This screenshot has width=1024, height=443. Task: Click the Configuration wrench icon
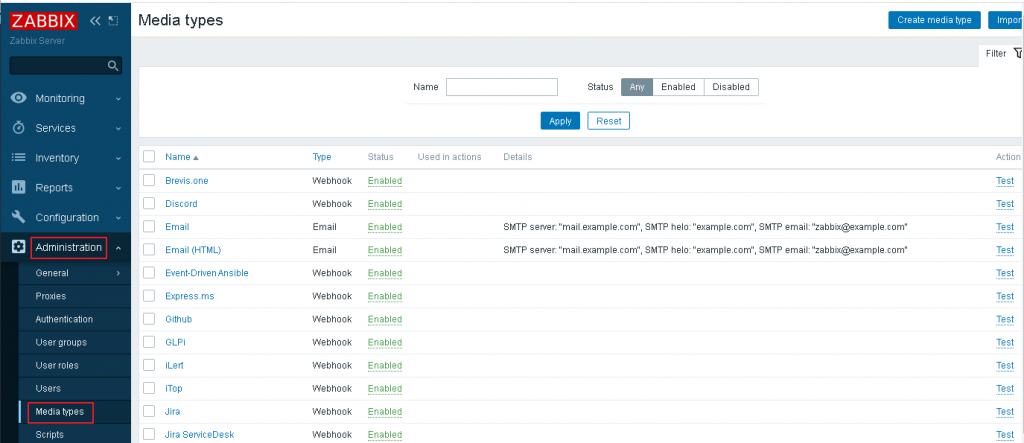pyautogui.click(x=19, y=217)
